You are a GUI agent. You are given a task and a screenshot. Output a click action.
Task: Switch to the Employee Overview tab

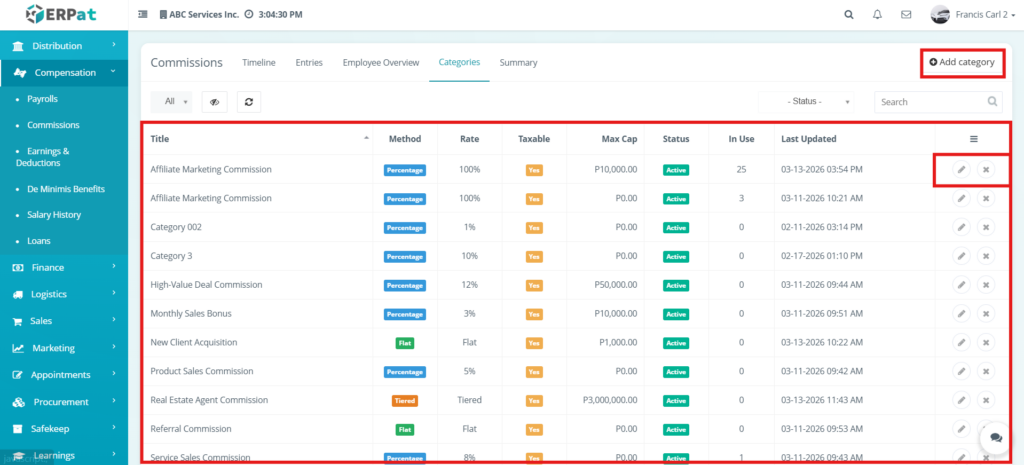click(380, 62)
